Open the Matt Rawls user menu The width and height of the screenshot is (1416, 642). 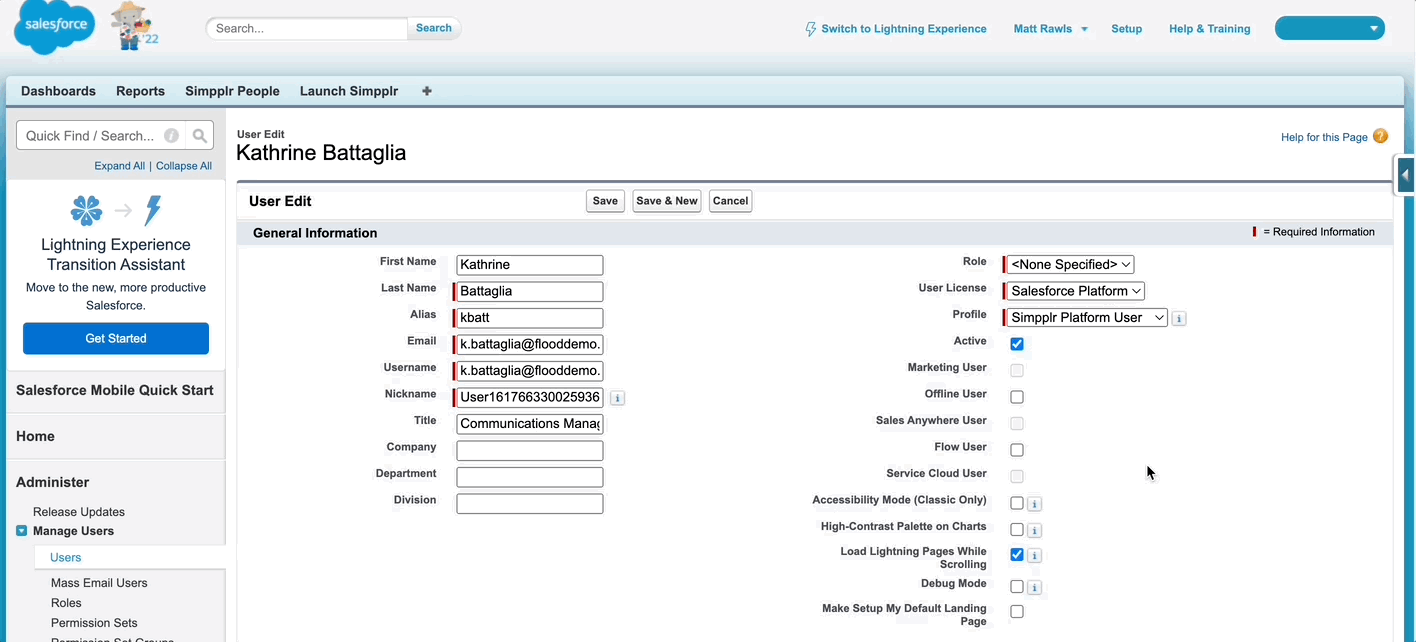pyautogui.click(x=1050, y=29)
